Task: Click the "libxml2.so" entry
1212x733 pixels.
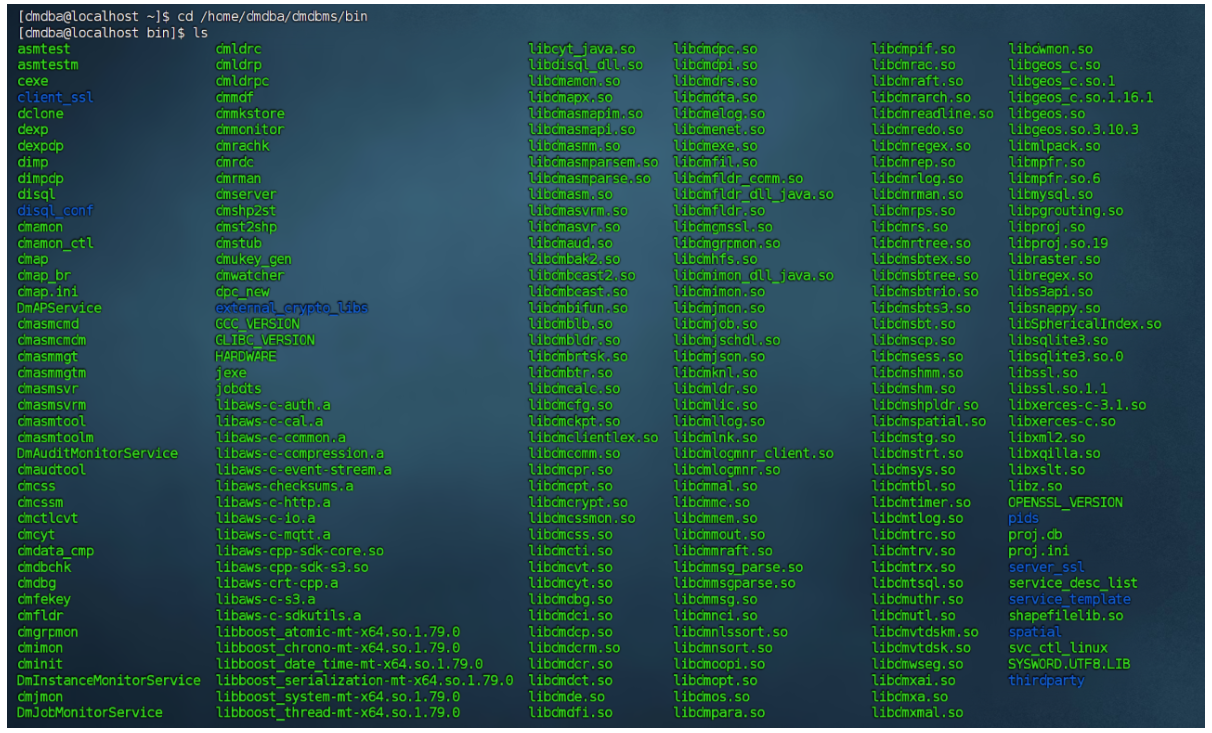Action: click(x=1046, y=437)
